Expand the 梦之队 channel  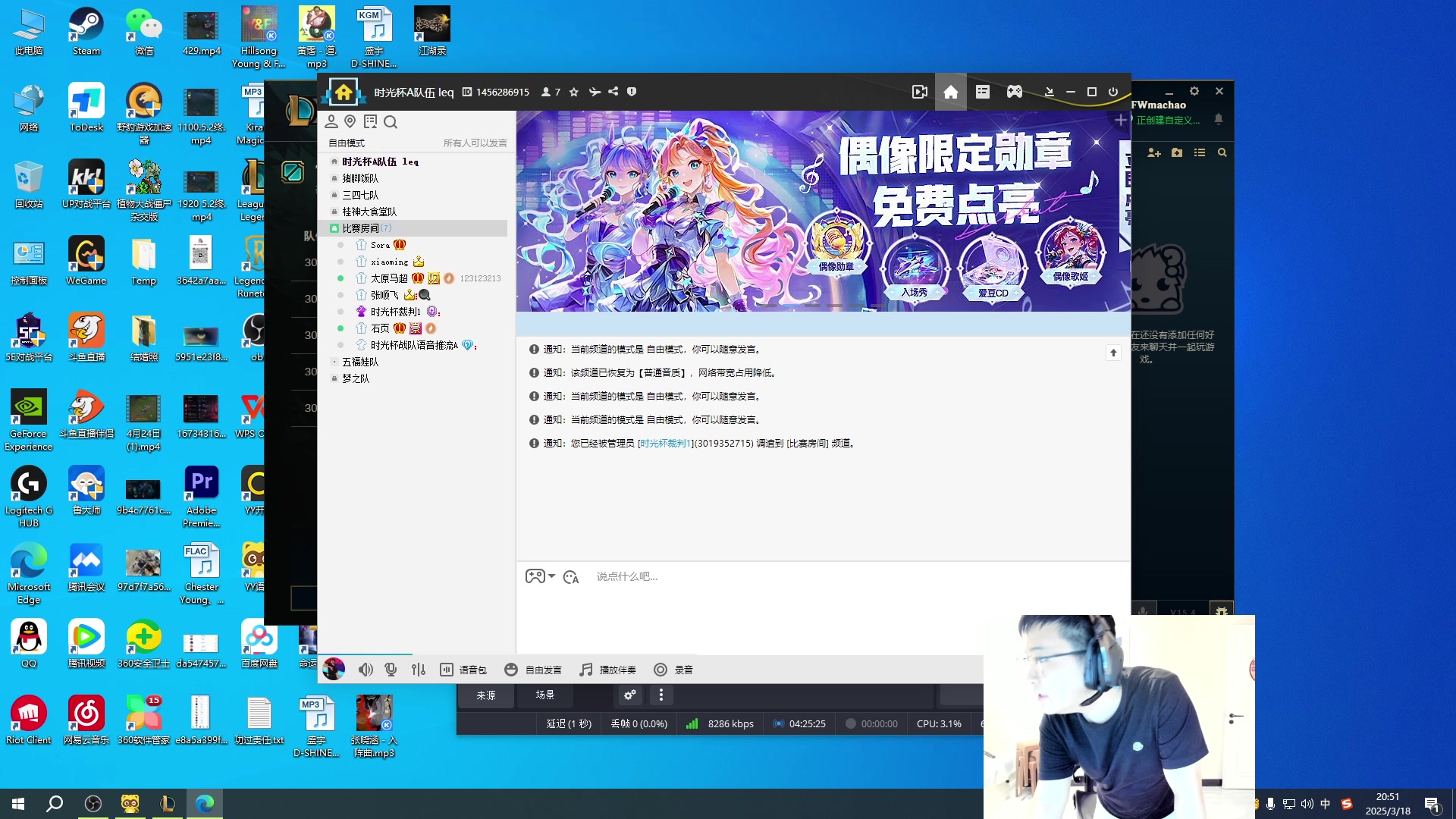click(334, 378)
